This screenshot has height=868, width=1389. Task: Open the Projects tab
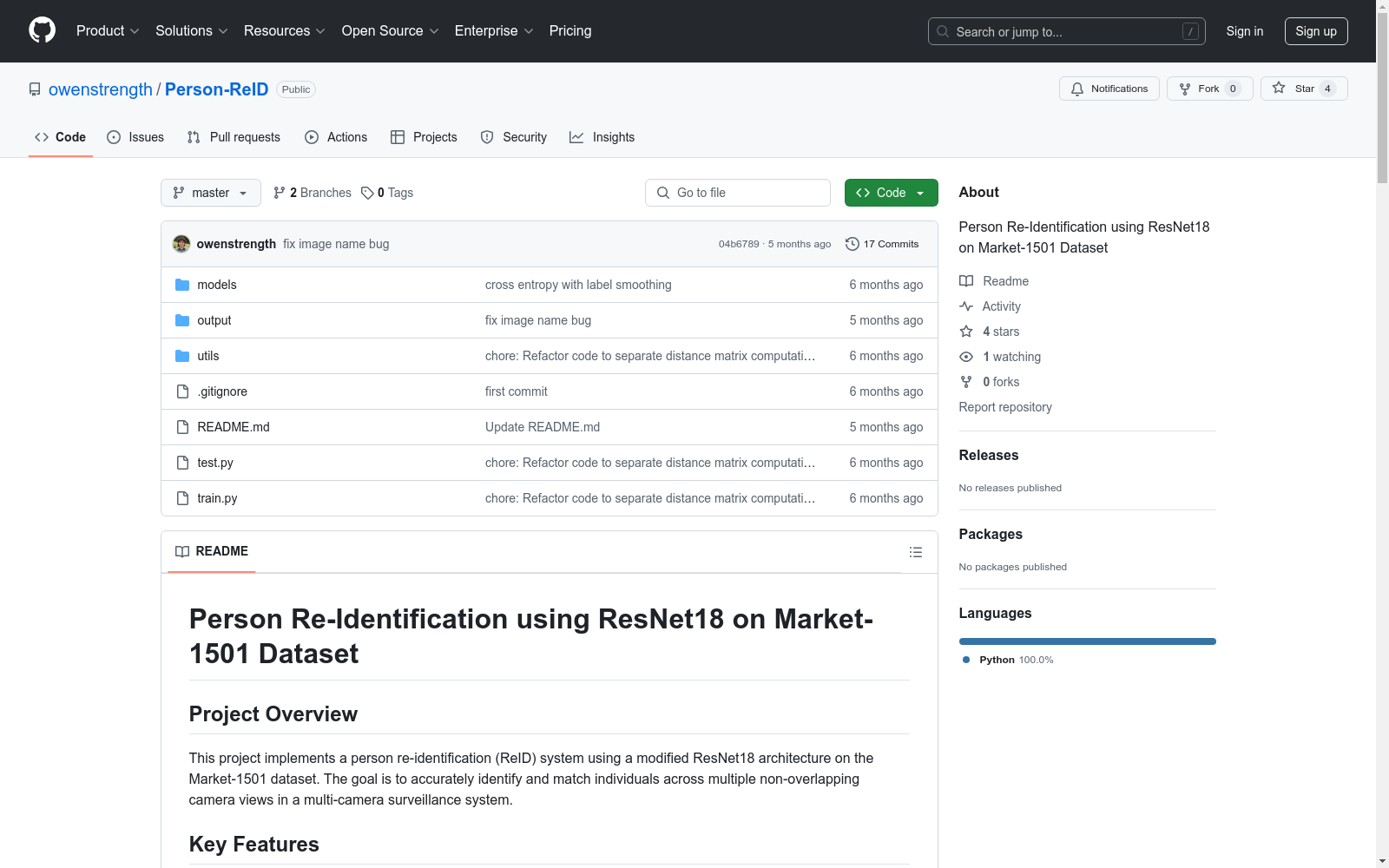[424, 137]
